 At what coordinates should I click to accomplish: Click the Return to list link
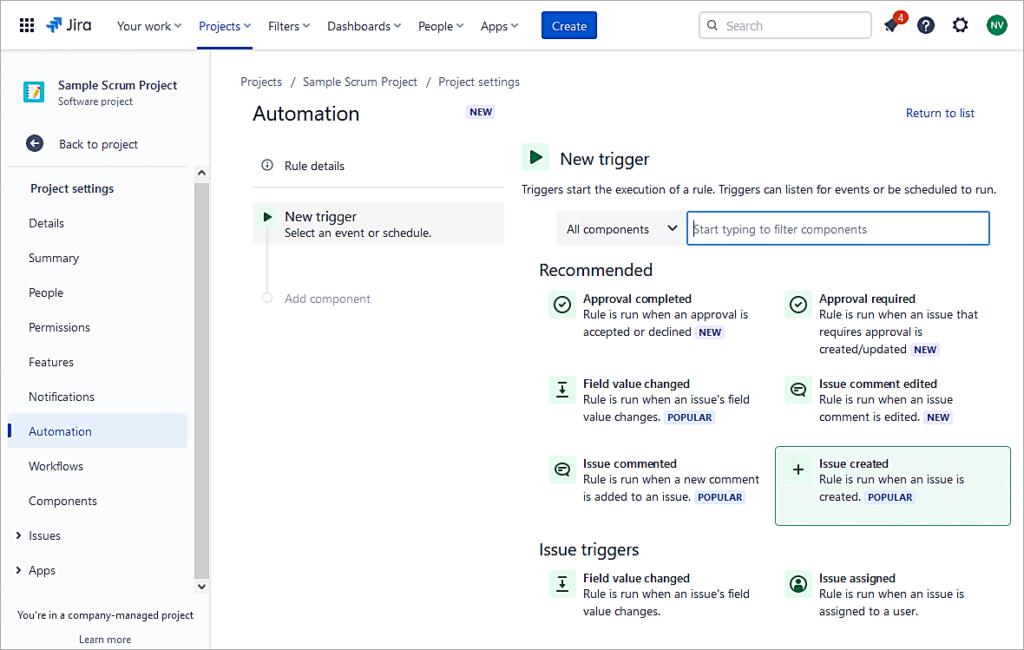(x=939, y=113)
